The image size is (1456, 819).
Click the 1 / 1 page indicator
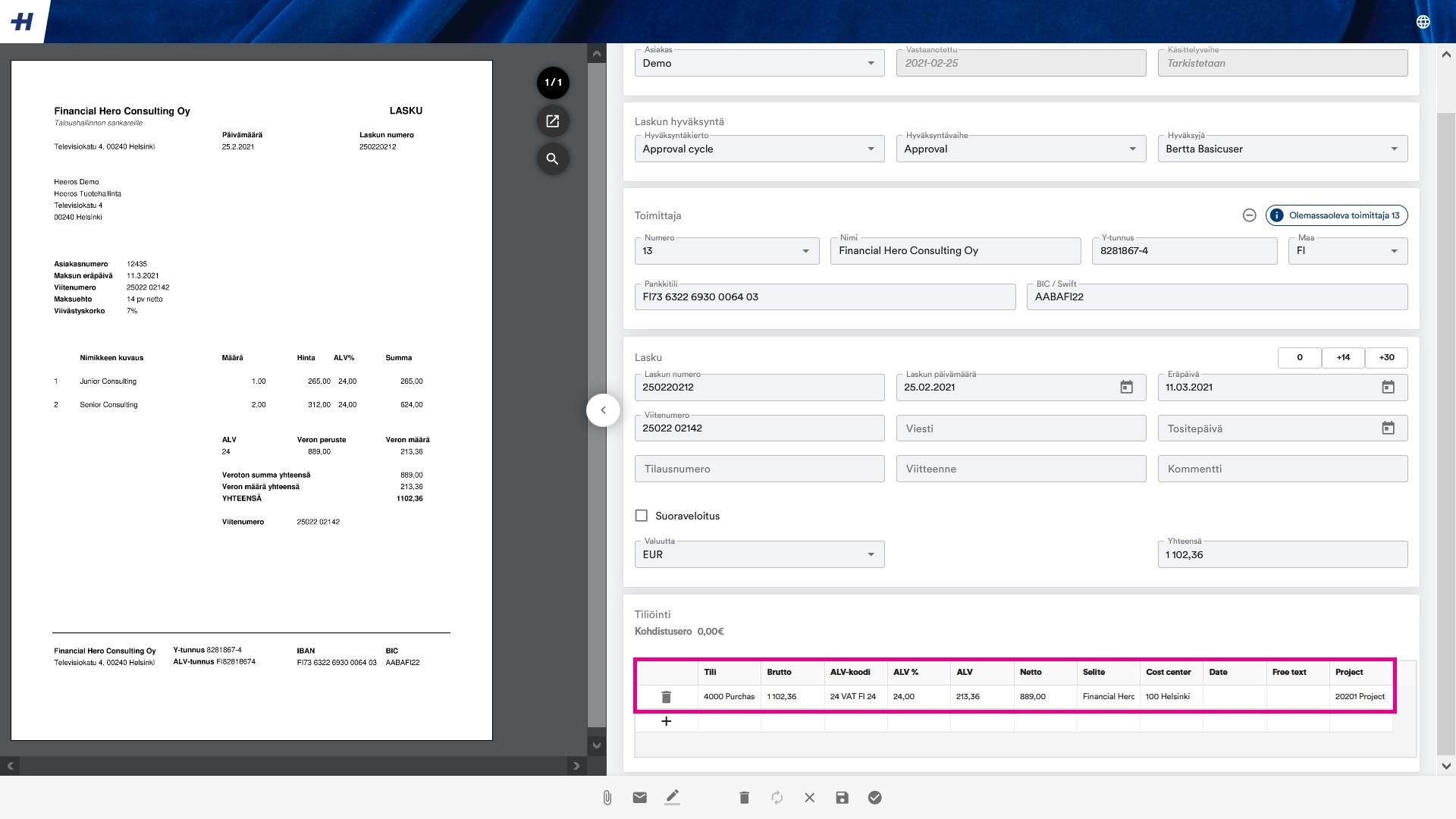(553, 83)
